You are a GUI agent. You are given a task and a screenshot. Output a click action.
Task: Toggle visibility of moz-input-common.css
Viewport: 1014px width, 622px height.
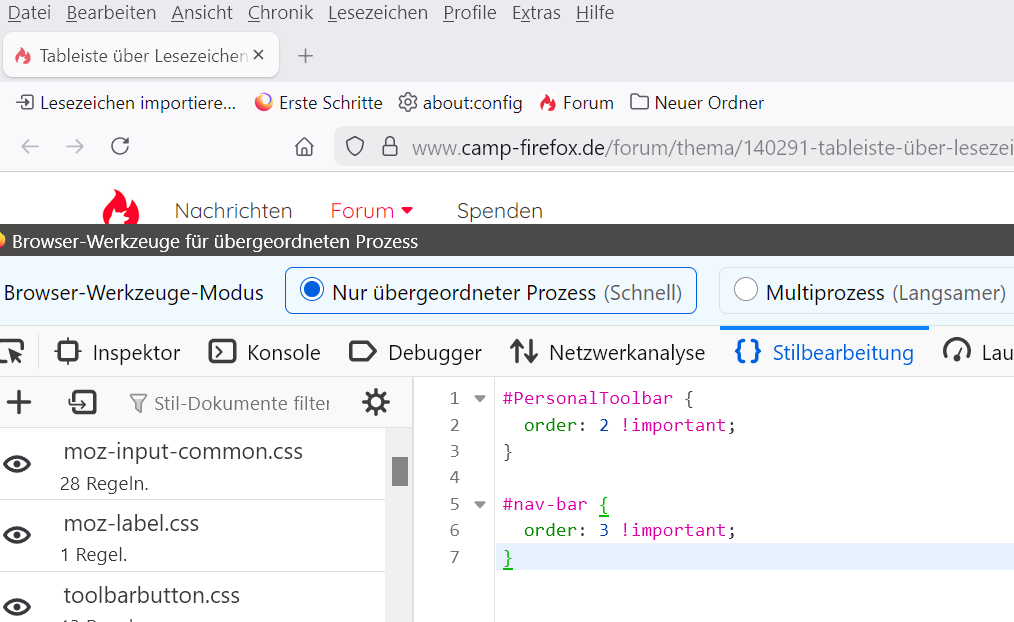coord(18,464)
